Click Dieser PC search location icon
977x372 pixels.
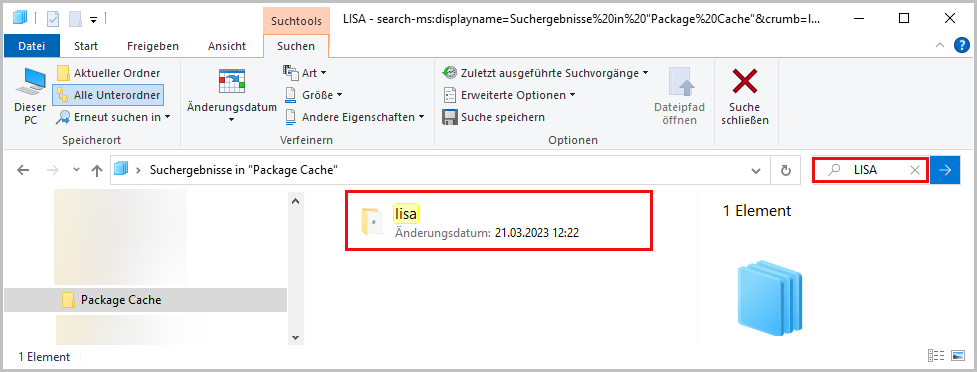pos(31,96)
